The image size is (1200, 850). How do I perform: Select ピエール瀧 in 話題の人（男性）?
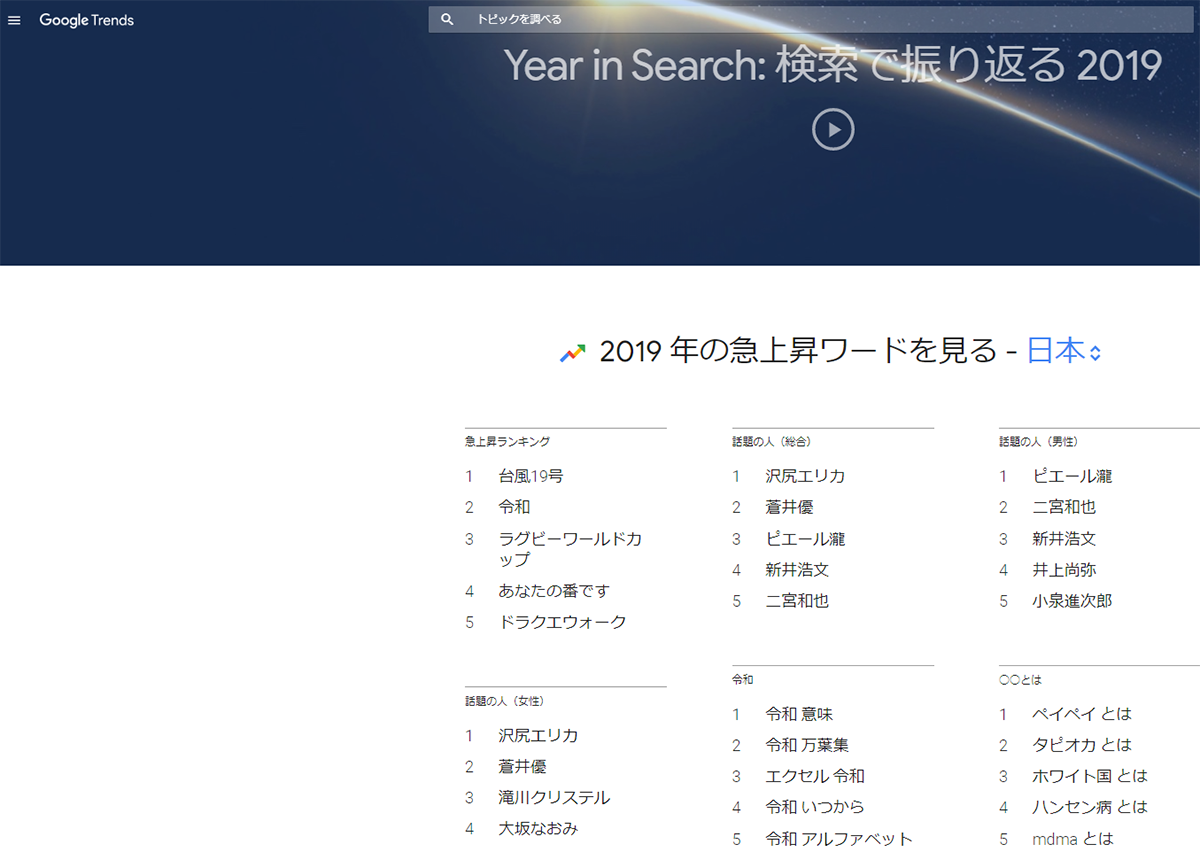coord(1072,476)
